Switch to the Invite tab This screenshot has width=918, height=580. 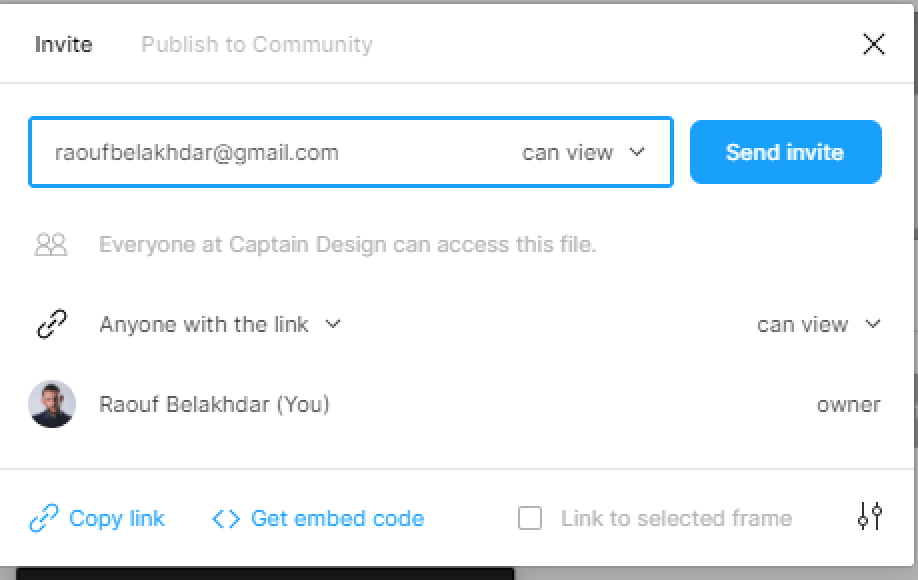[x=63, y=44]
